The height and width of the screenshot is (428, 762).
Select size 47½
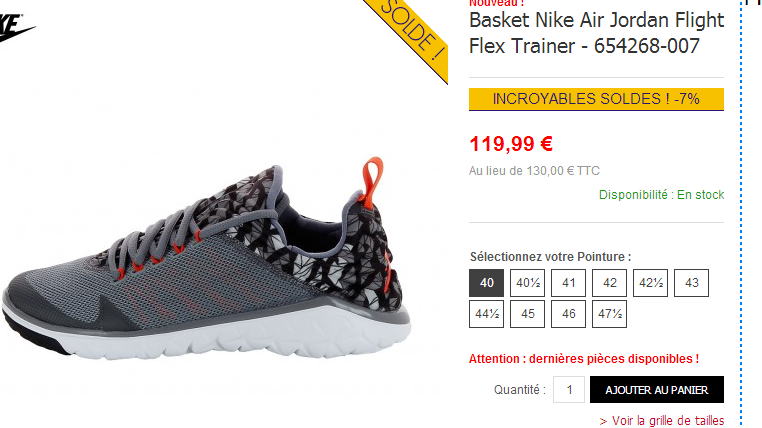609,314
